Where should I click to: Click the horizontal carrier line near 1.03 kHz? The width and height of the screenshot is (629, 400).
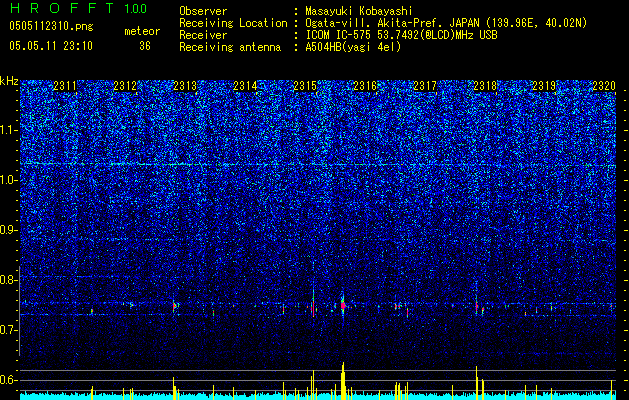318,164
